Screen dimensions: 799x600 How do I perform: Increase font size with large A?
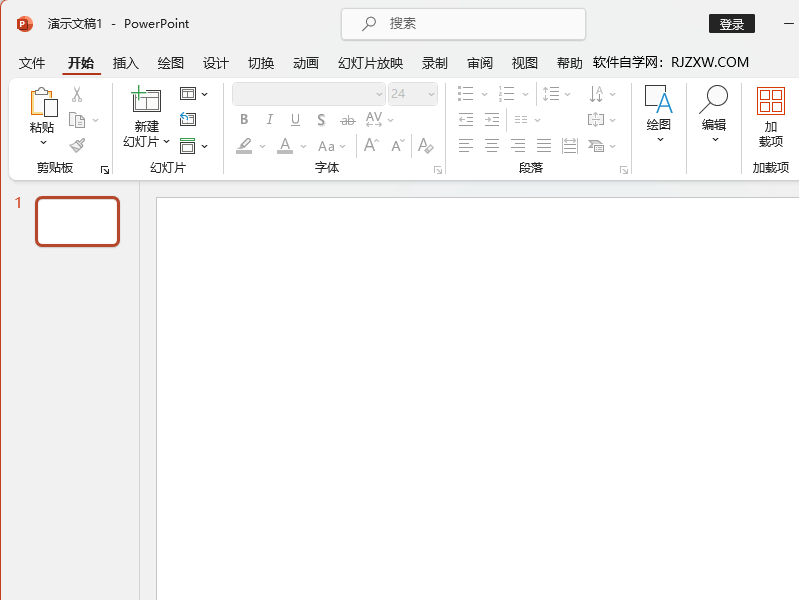pos(371,146)
